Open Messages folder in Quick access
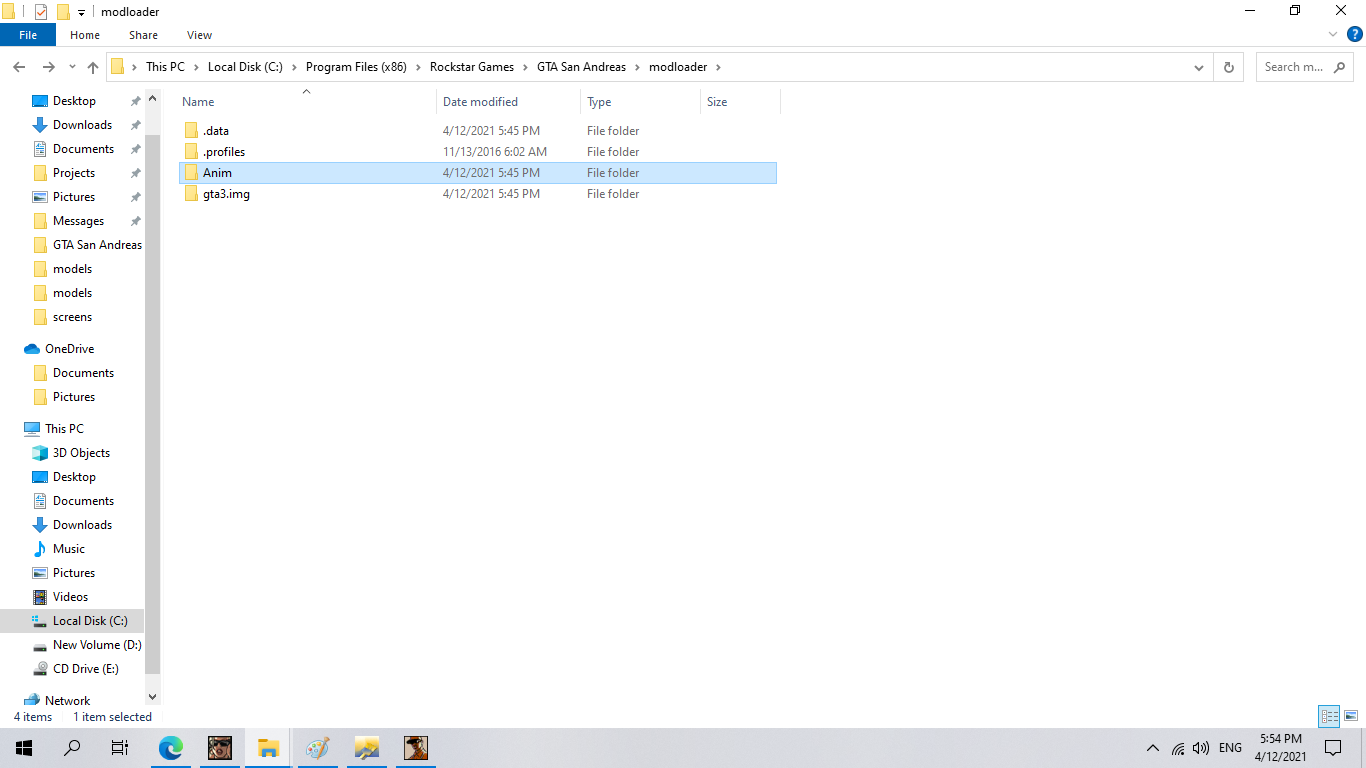Viewport: 1366px width, 768px height. point(78,221)
